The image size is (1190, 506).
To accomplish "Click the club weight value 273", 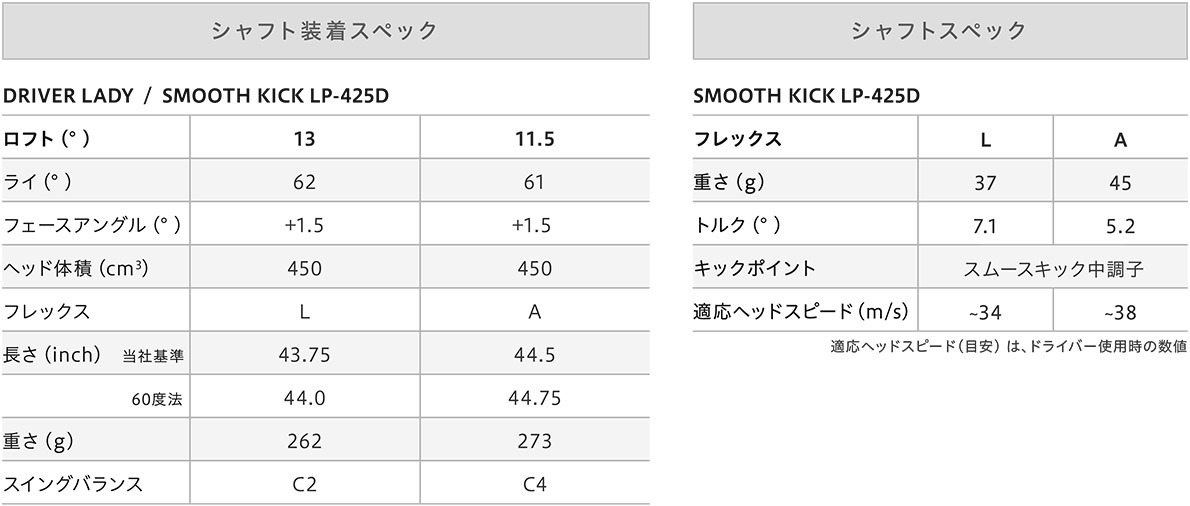I will (x=534, y=441).
